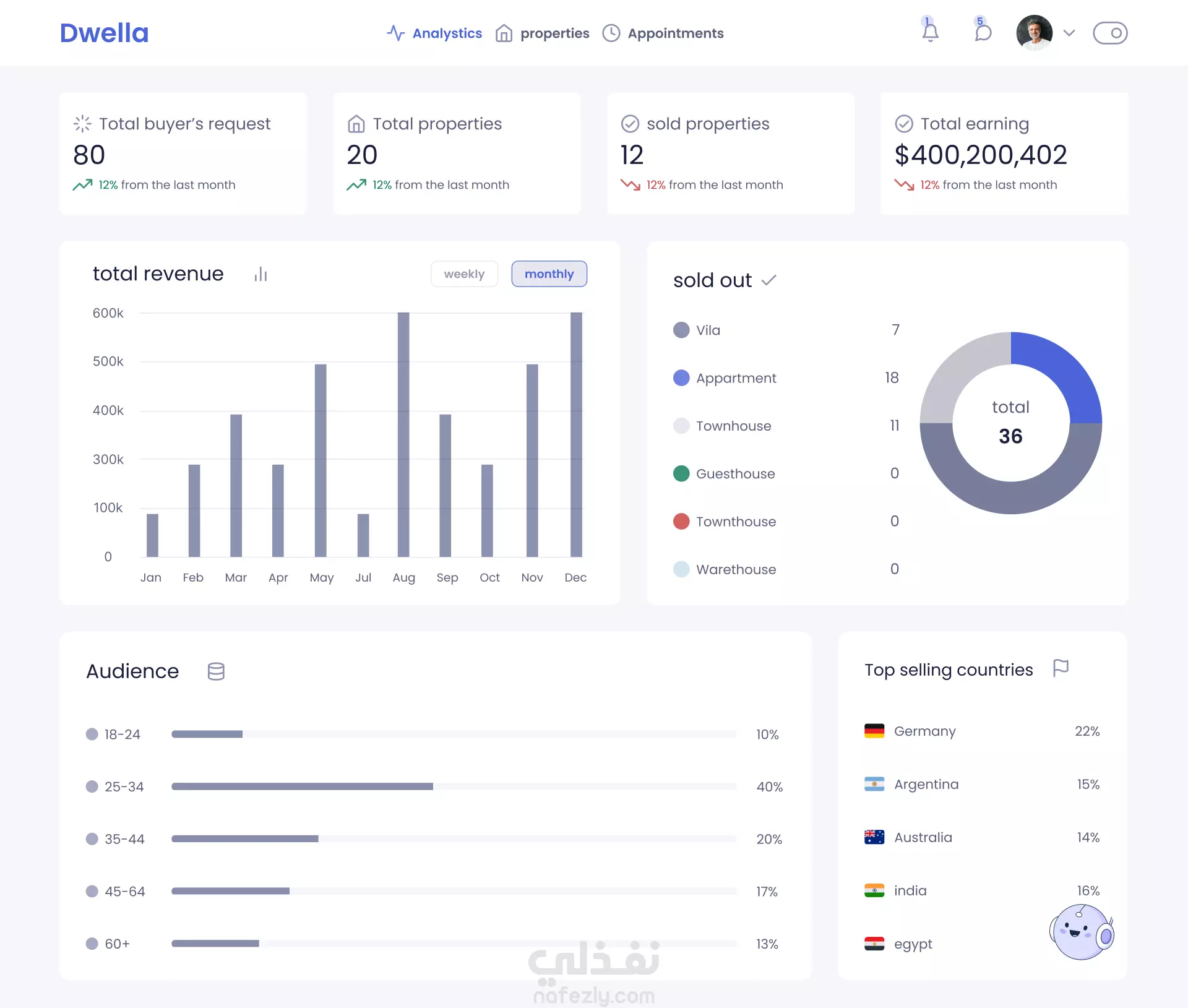1188x1008 pixels.
Task: Click the database icon next to Audience
Action: click(x=216, y=671)
